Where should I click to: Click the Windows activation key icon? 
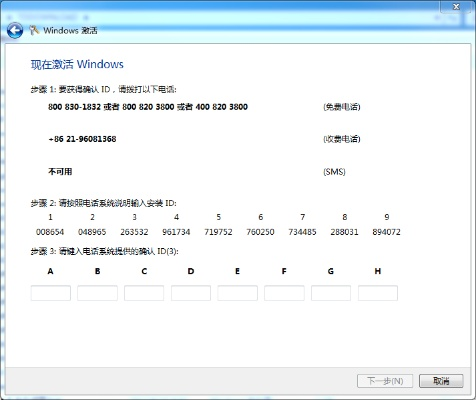[34, 30]
